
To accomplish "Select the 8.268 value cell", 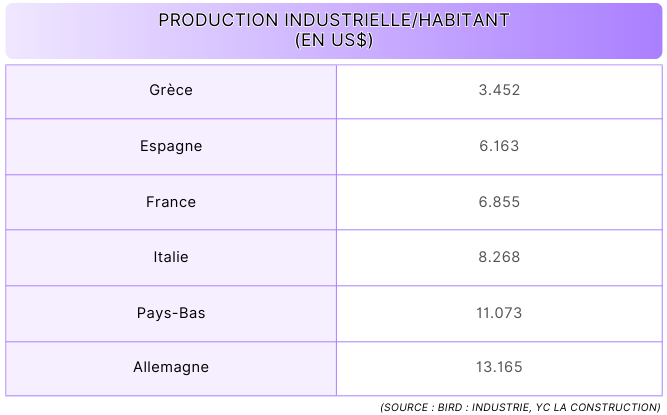I will point(499,258).
